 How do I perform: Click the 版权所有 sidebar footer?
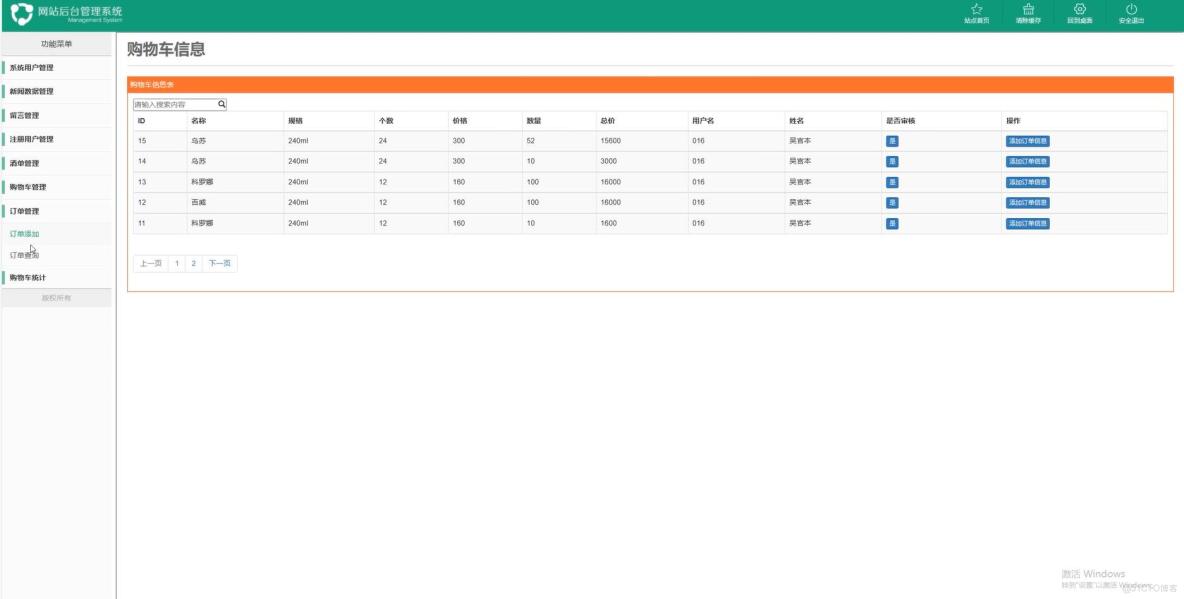57,298
